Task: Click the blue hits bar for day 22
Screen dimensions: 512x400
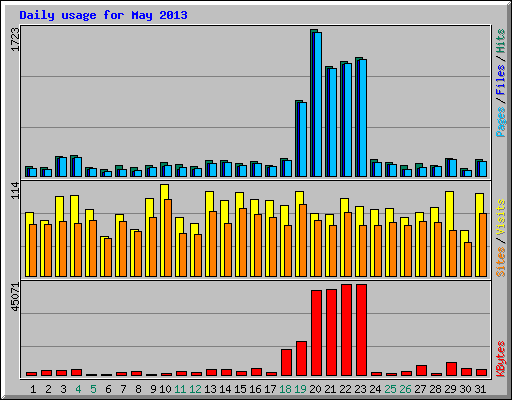Action: tap(348, 120)
